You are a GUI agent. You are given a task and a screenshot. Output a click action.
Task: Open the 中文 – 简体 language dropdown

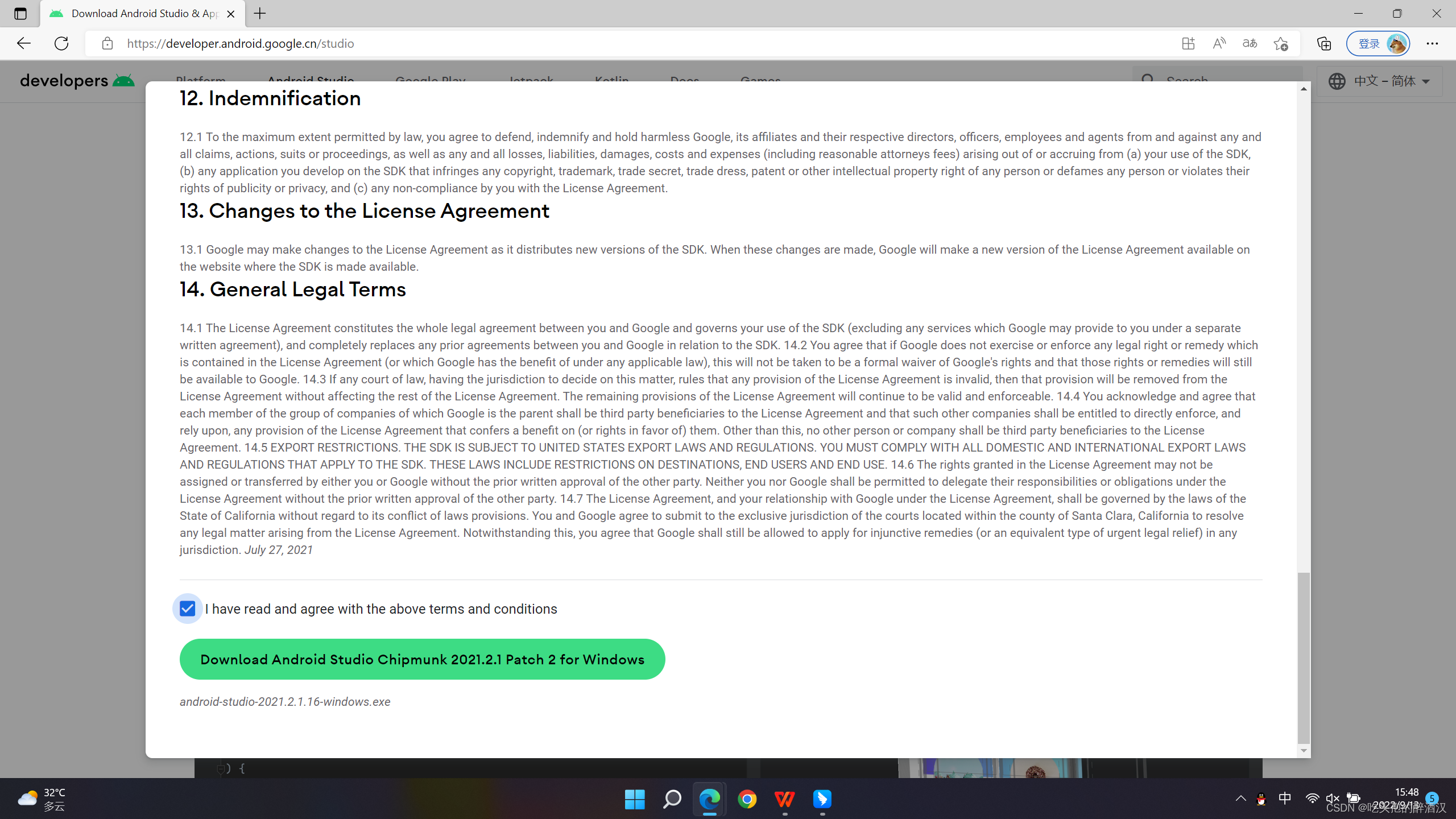(1379, 81)
